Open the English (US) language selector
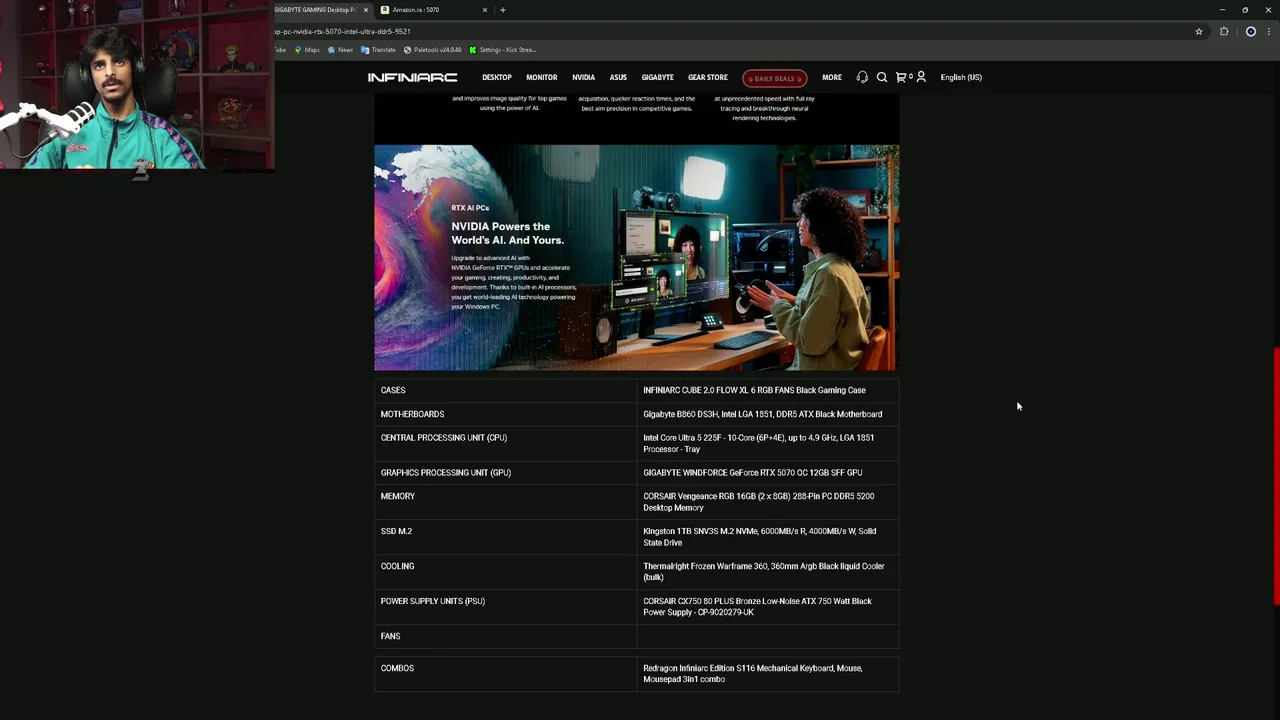Viewport: 1280px width, 720px height. [961, 77]
